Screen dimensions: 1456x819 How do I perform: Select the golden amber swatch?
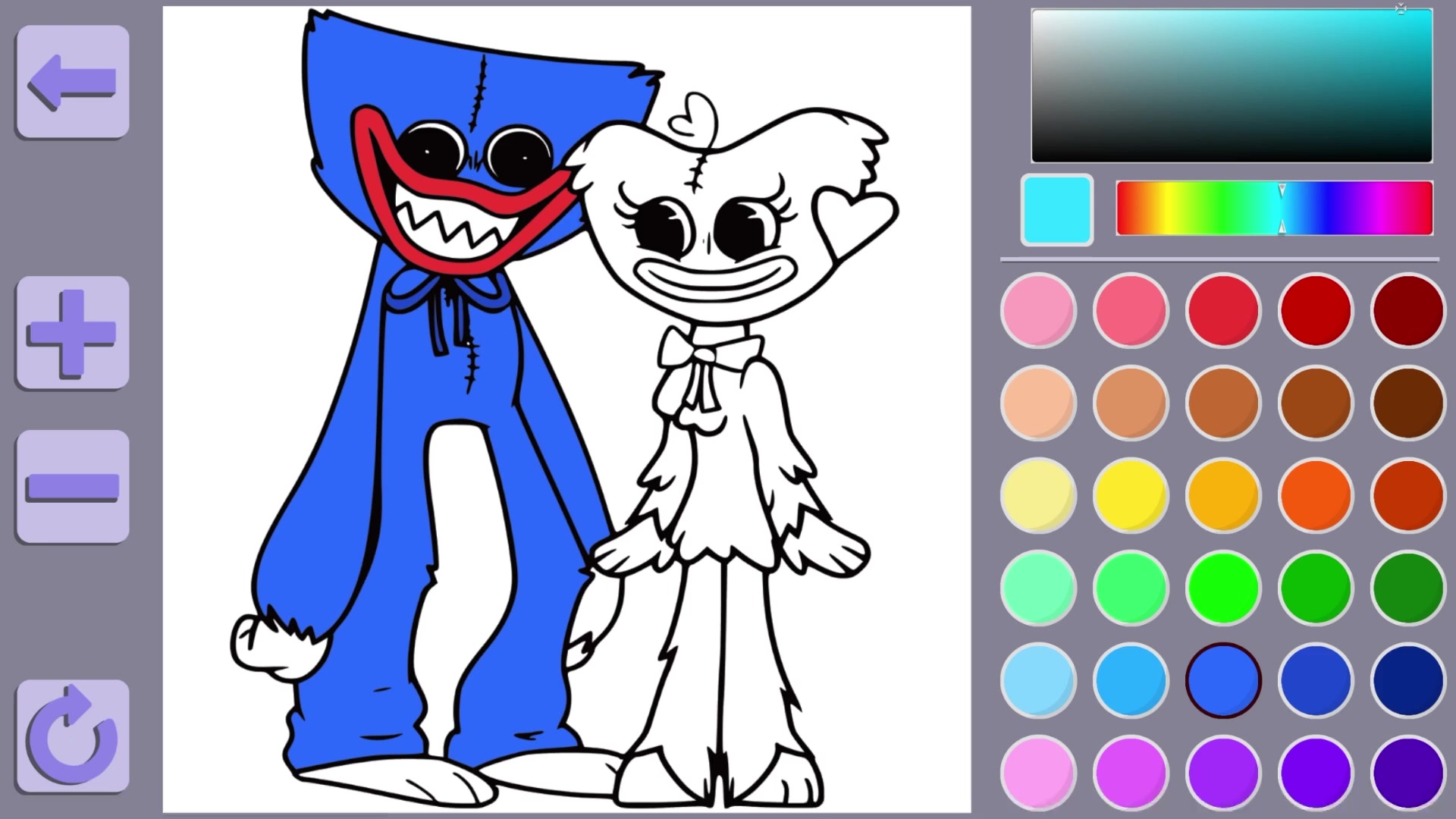[x=1223, y=496]
